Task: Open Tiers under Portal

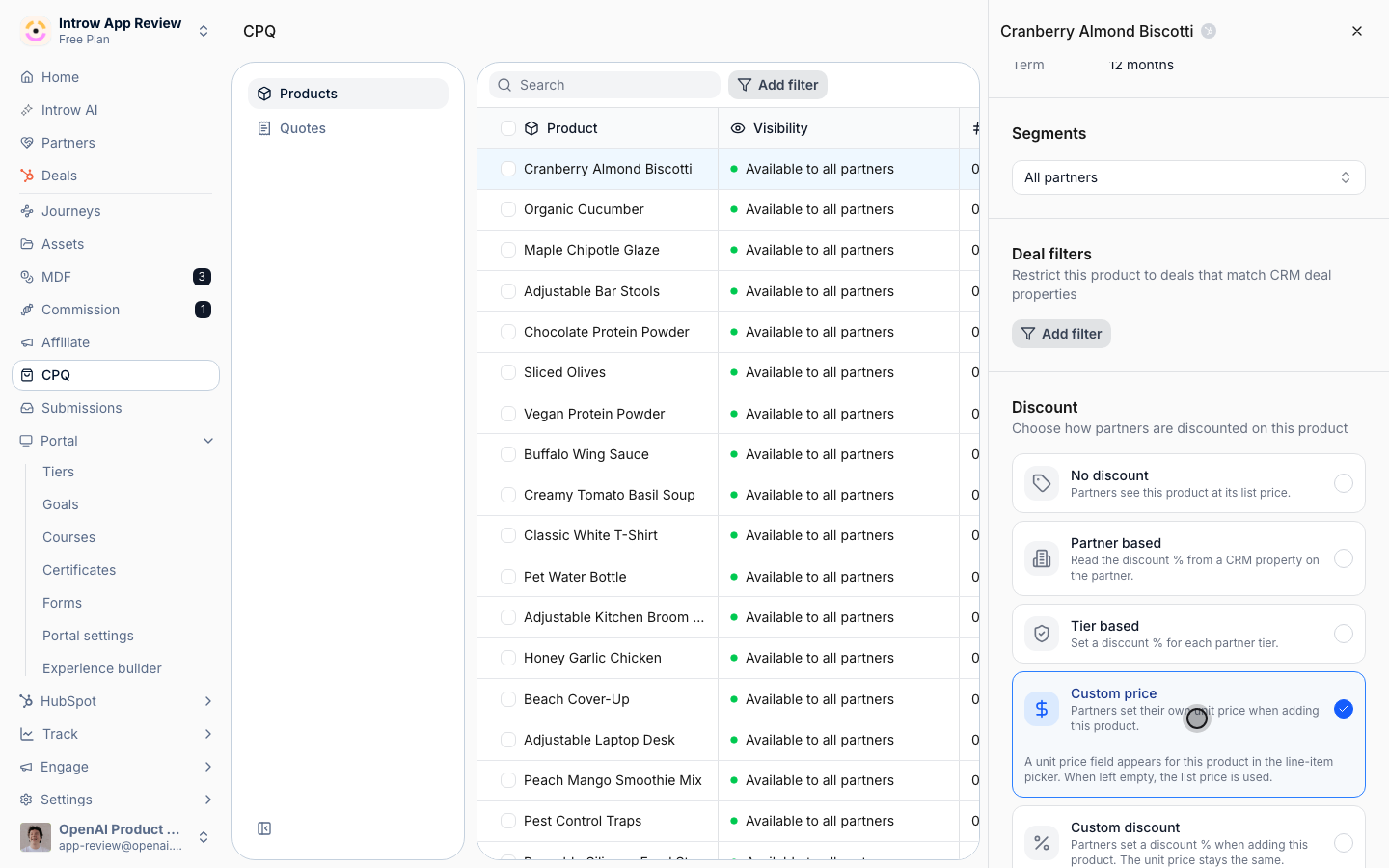Action: coord(59,472)
